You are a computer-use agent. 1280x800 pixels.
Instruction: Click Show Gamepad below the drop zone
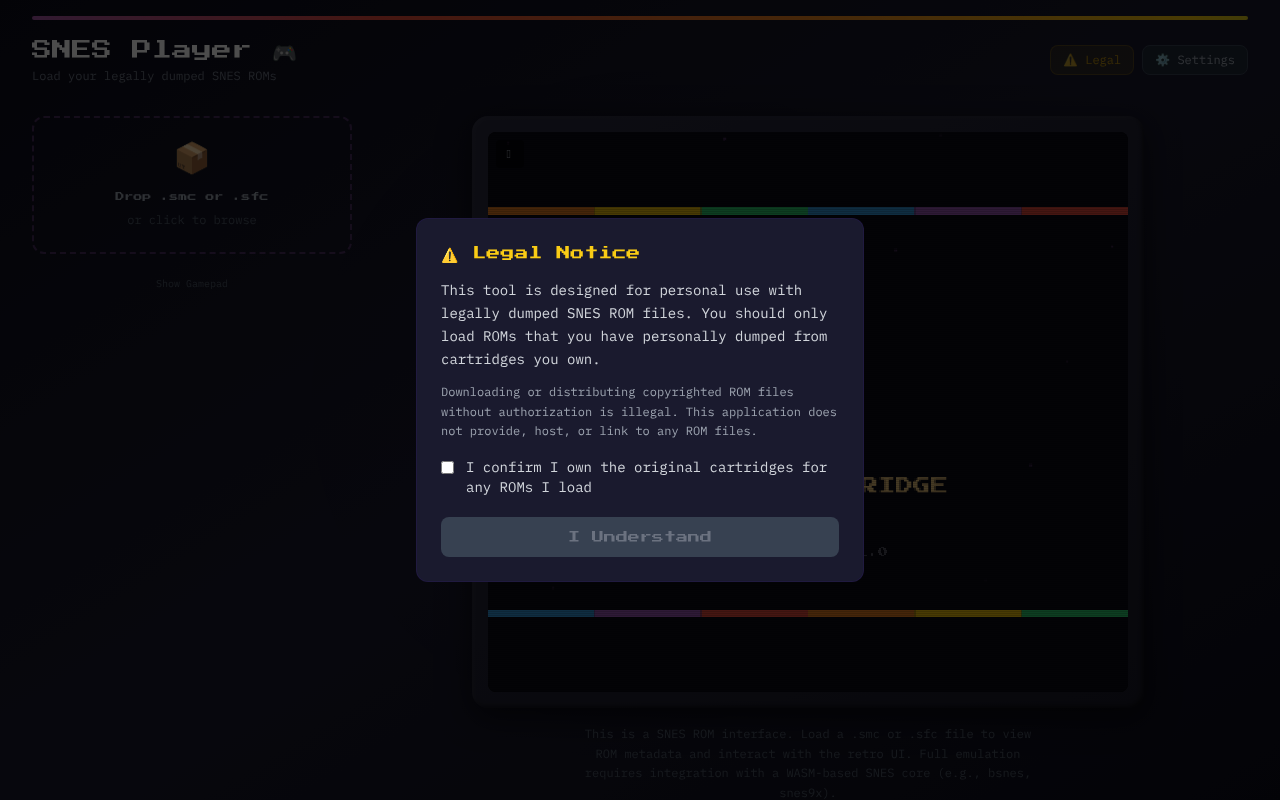click(x=191, y=283)
